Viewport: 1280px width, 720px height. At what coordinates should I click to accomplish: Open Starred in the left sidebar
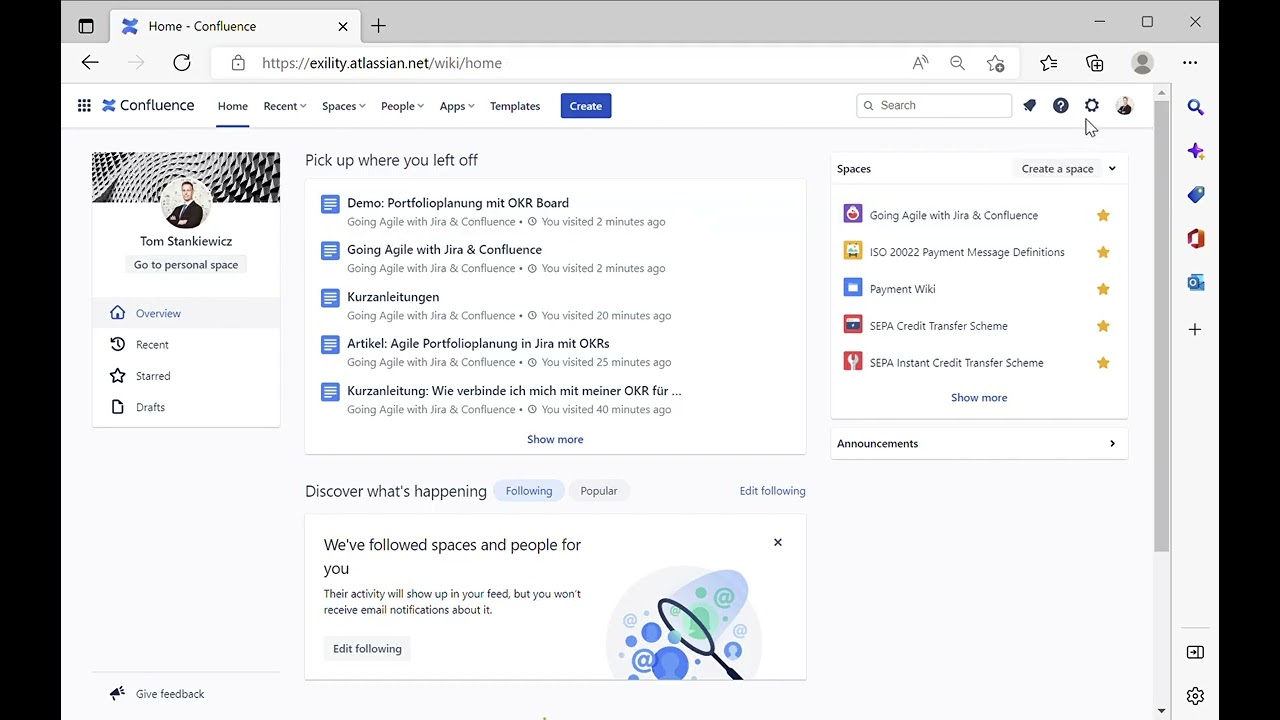click(186, 376)
